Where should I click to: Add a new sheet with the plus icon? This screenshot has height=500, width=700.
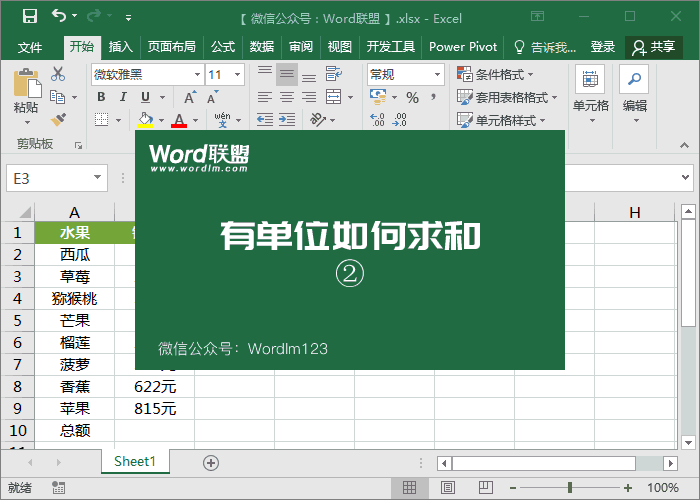pyautogui.click(x=211, y=463)
